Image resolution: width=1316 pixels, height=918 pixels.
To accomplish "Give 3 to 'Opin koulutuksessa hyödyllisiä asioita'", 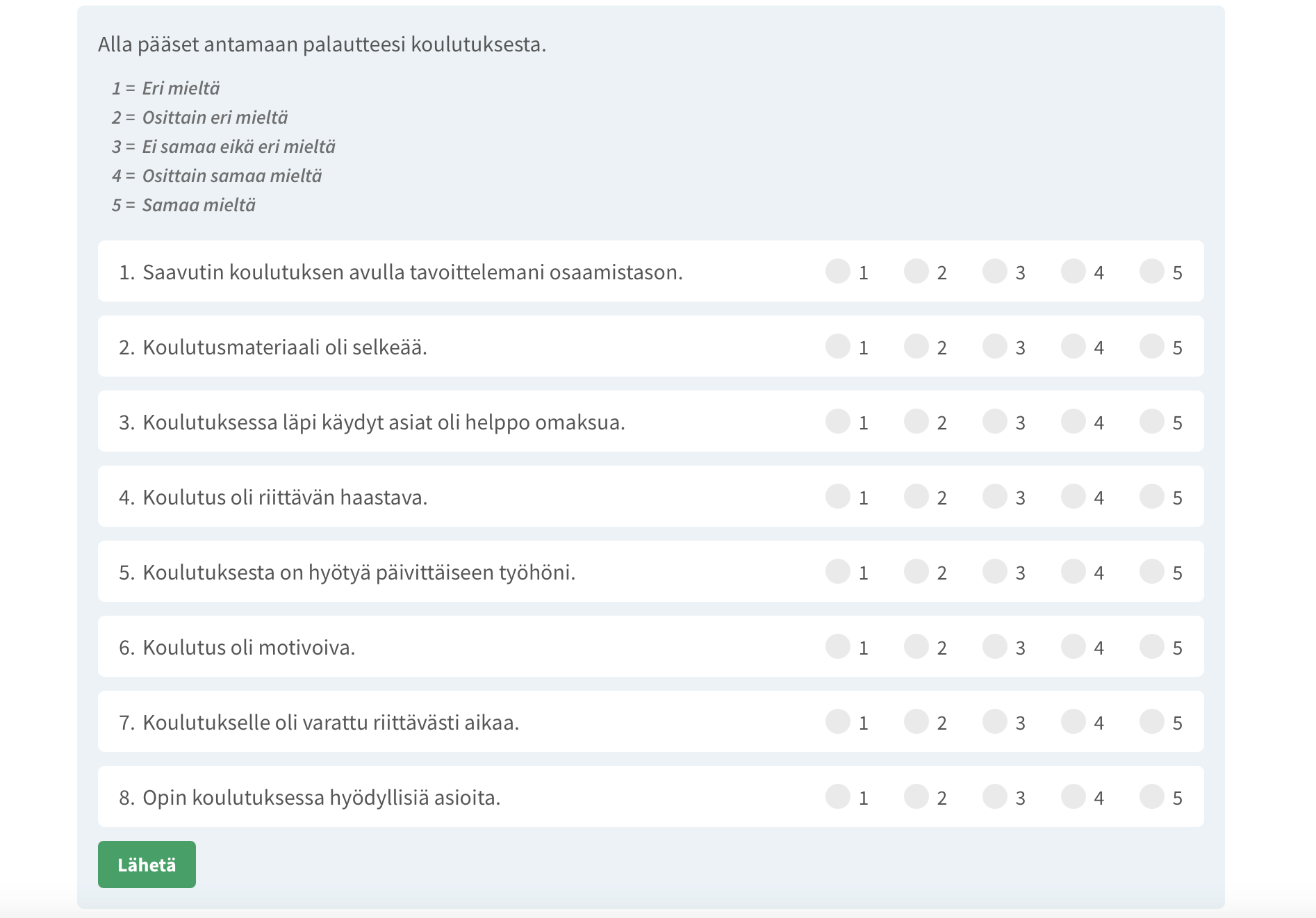I will tap(995, 796).
